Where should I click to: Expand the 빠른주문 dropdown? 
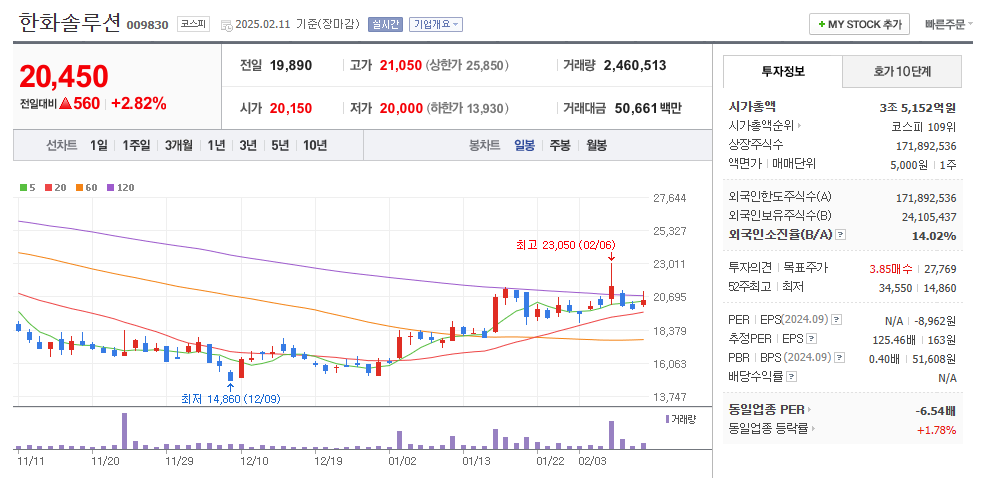point(949,24)
